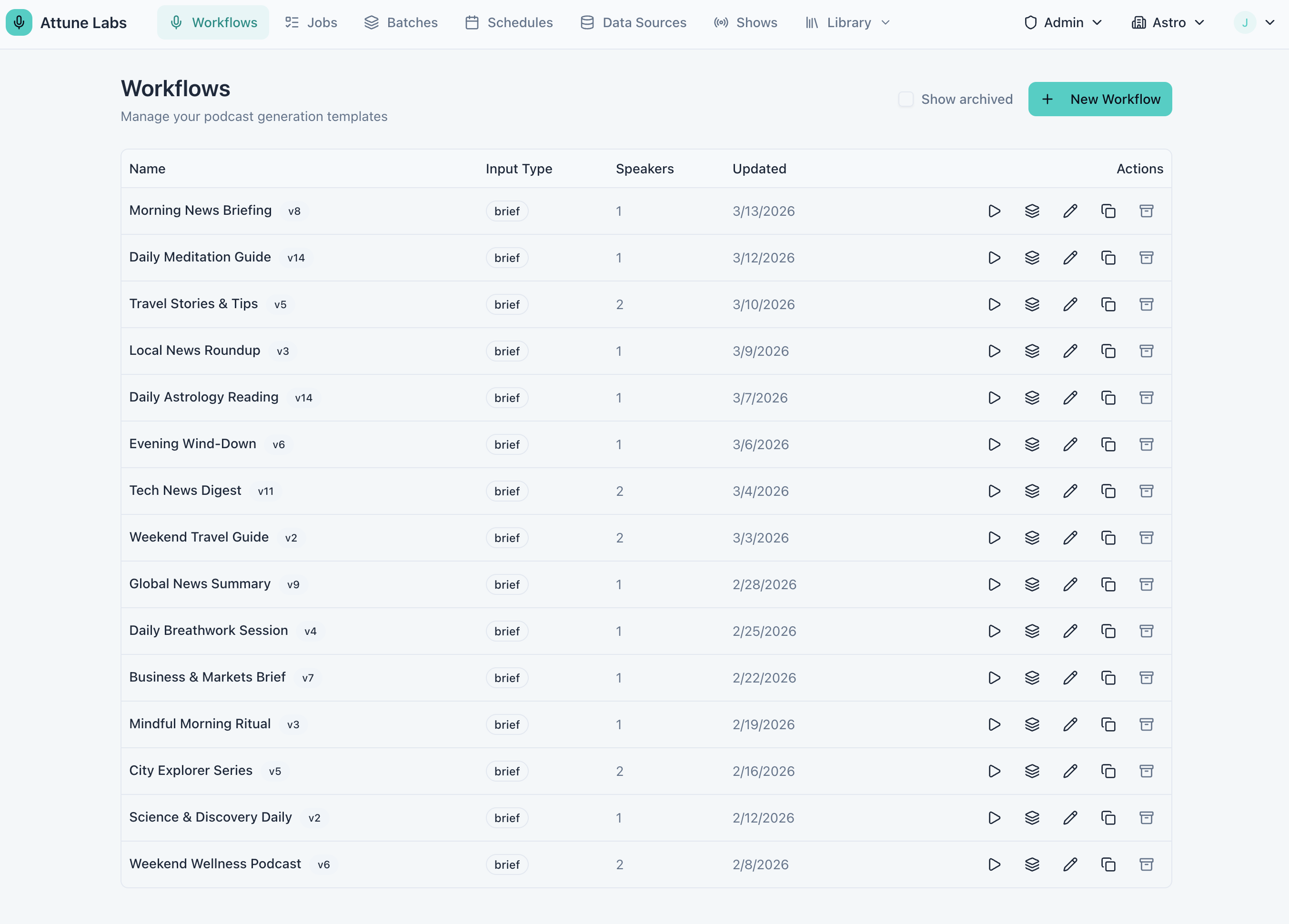The image size is (1289, 924).
Task: Click the Attune Labs microphone logo
Action: [x=19, y=23]
